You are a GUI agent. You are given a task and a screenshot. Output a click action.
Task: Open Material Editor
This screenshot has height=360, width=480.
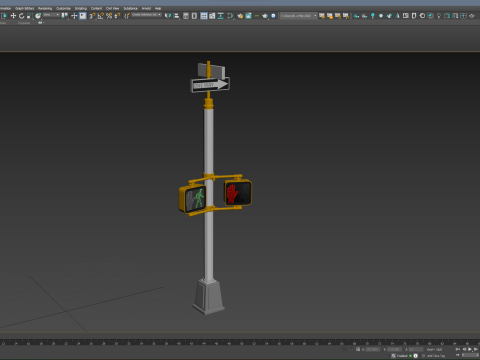click(230, 16)
